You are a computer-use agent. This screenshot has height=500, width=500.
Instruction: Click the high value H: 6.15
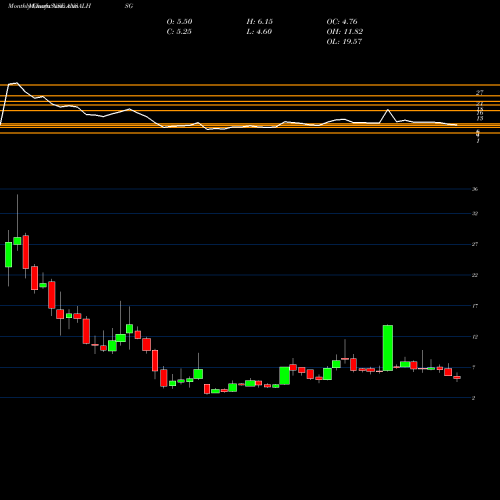(x=260, y=22)
